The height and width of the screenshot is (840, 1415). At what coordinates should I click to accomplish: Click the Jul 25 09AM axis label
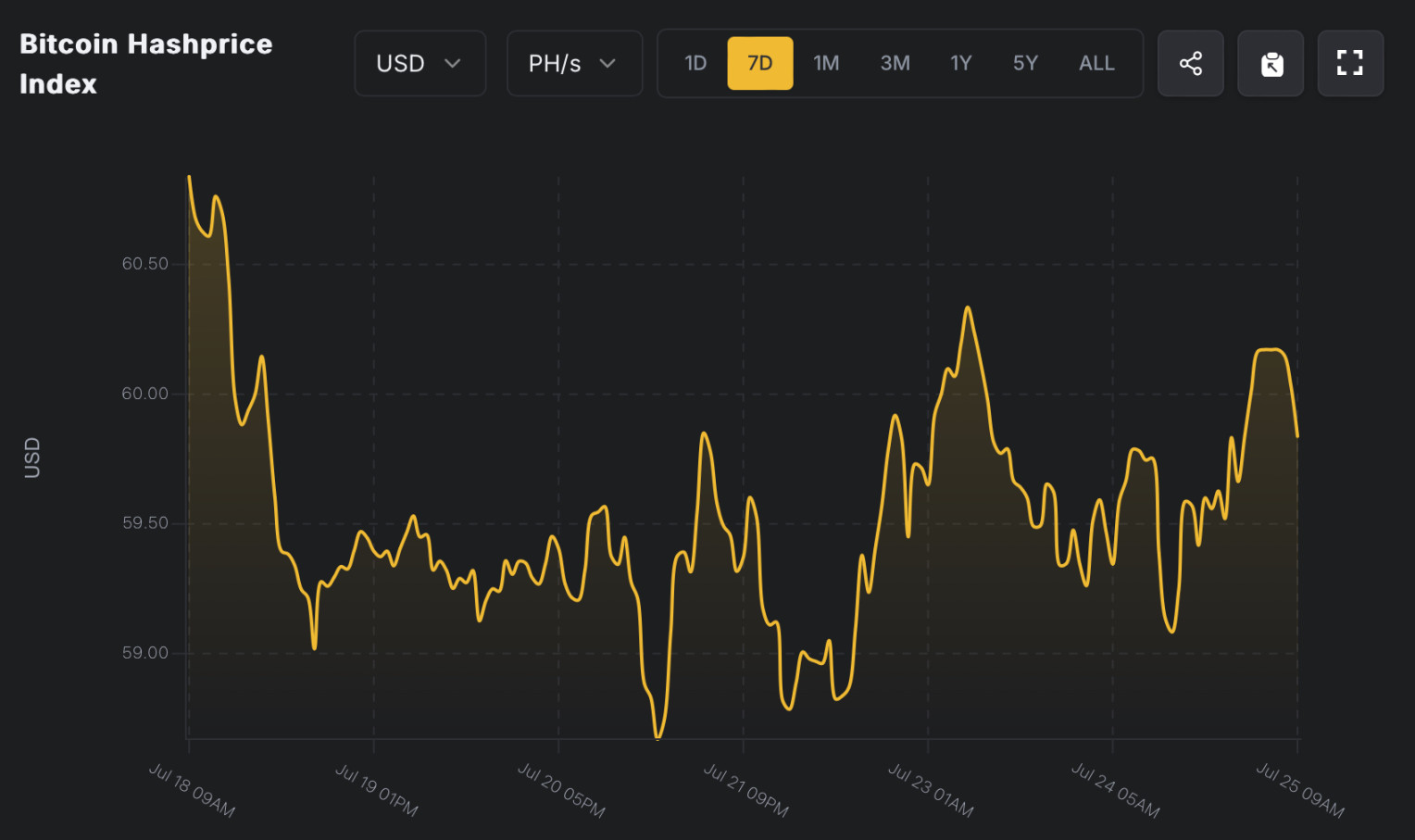tap(1299, 790)
